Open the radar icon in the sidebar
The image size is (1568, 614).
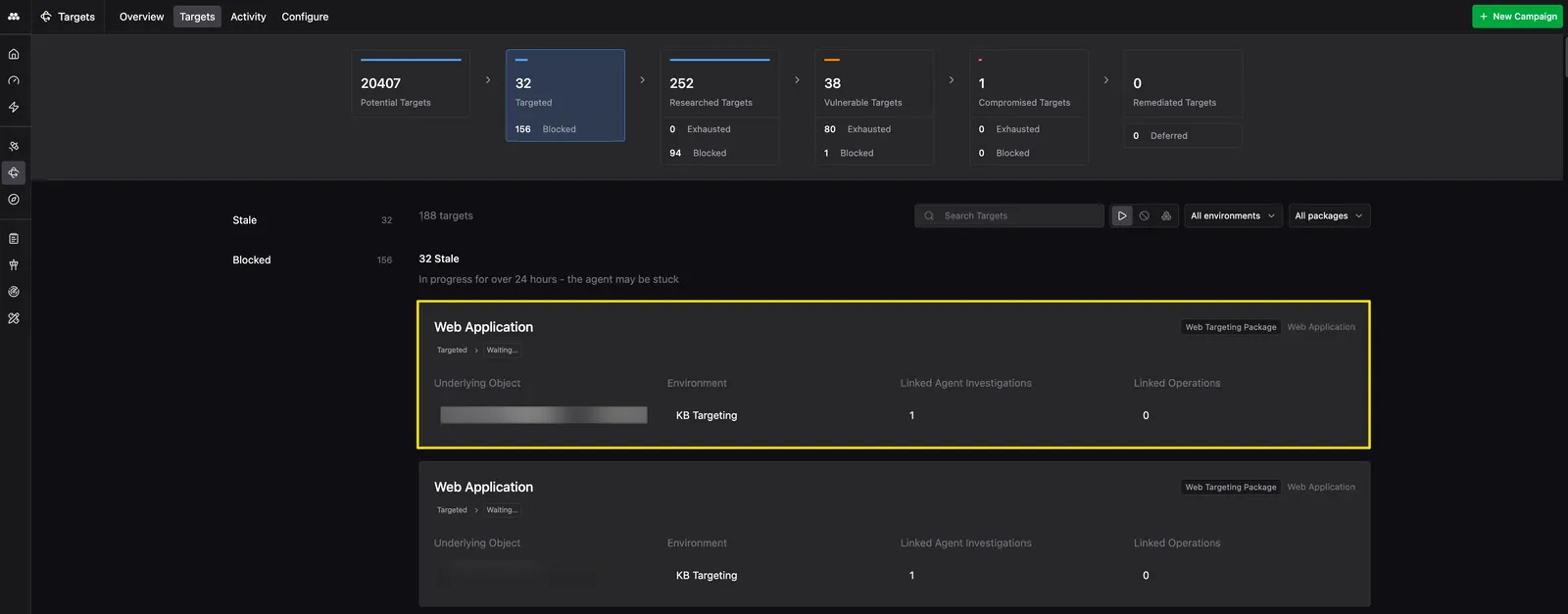pyautogui.click(x=14, y=292)
